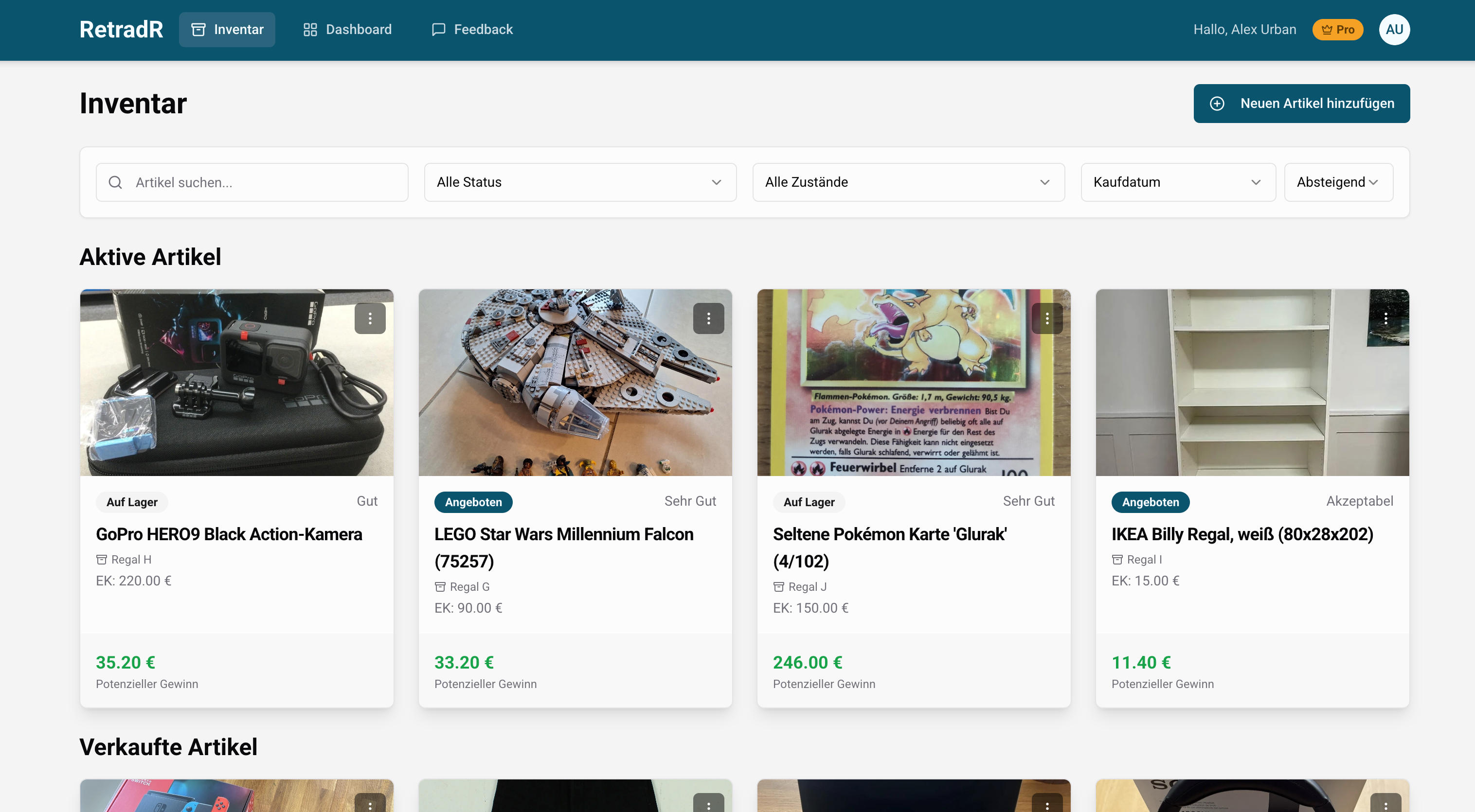Click EK: 150.00 € purchase price
Image resolution: width=1475 pixels, height=812 pixels.
pyautogui.click(x=810, y=608)
